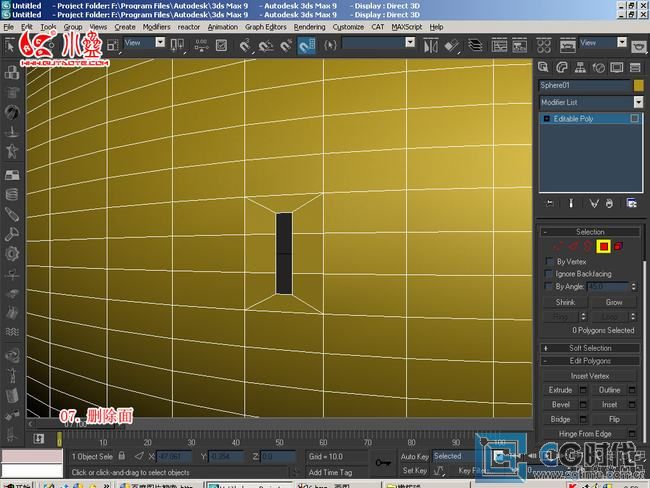Click Remove Modifier from stack icon
This screenshot has width=650, height=488.
(x=609, y=203)
